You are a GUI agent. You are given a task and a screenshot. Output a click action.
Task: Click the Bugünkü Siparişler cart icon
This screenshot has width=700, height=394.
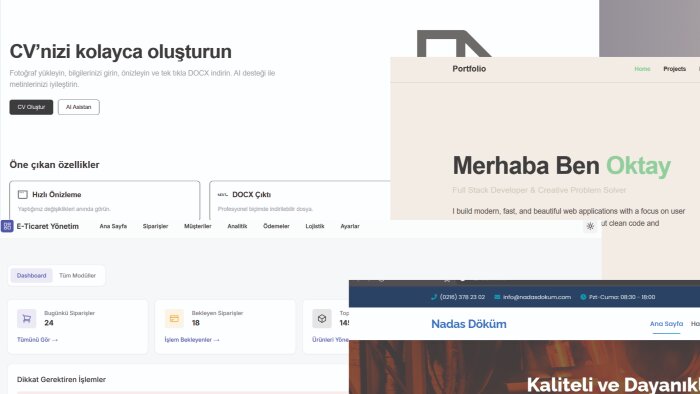(26, 319)
